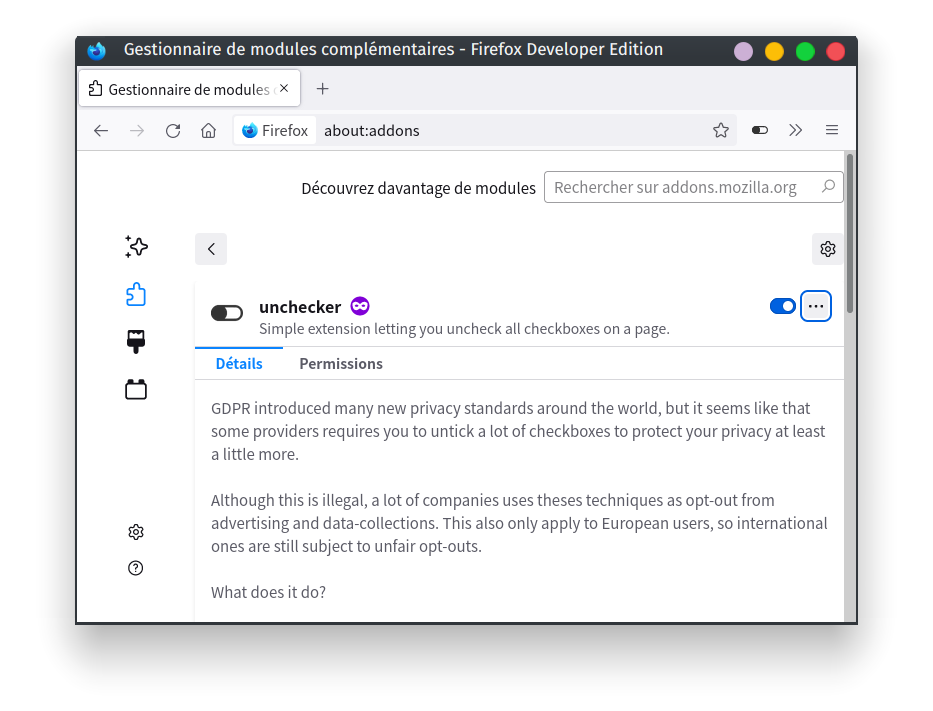This screenshot has width=933, height=711.
Task: Select the Extensions puzzle-piece category
Action: tap(136, 294)
